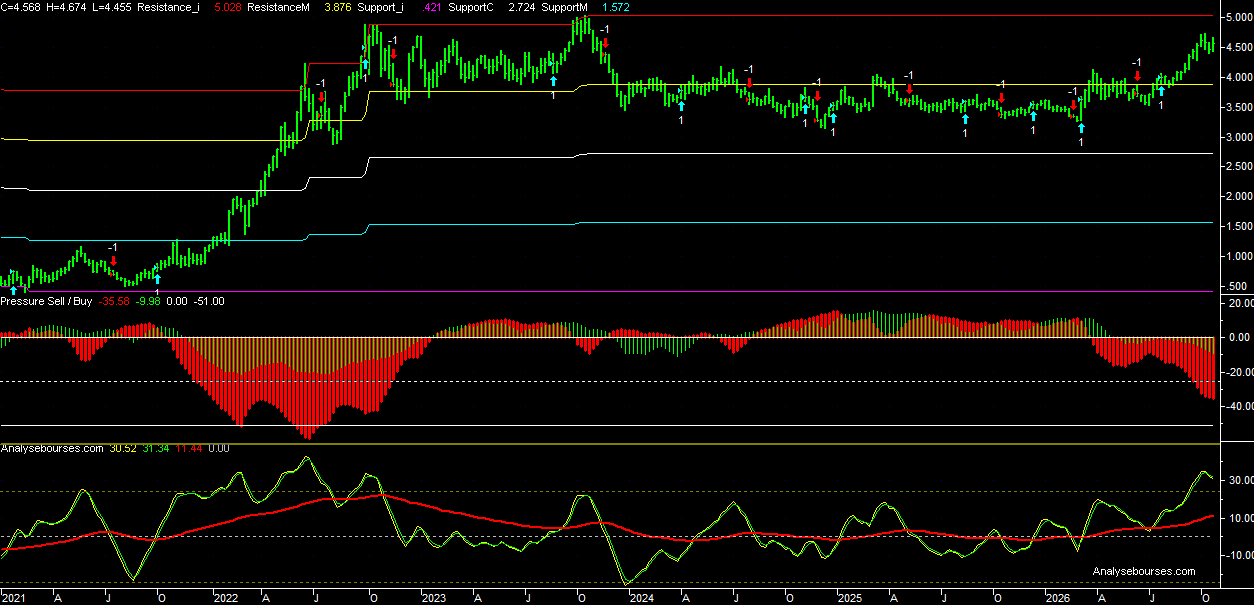Click the red 5.028 resistance value
1254x605 pixels.
point(227,6)
